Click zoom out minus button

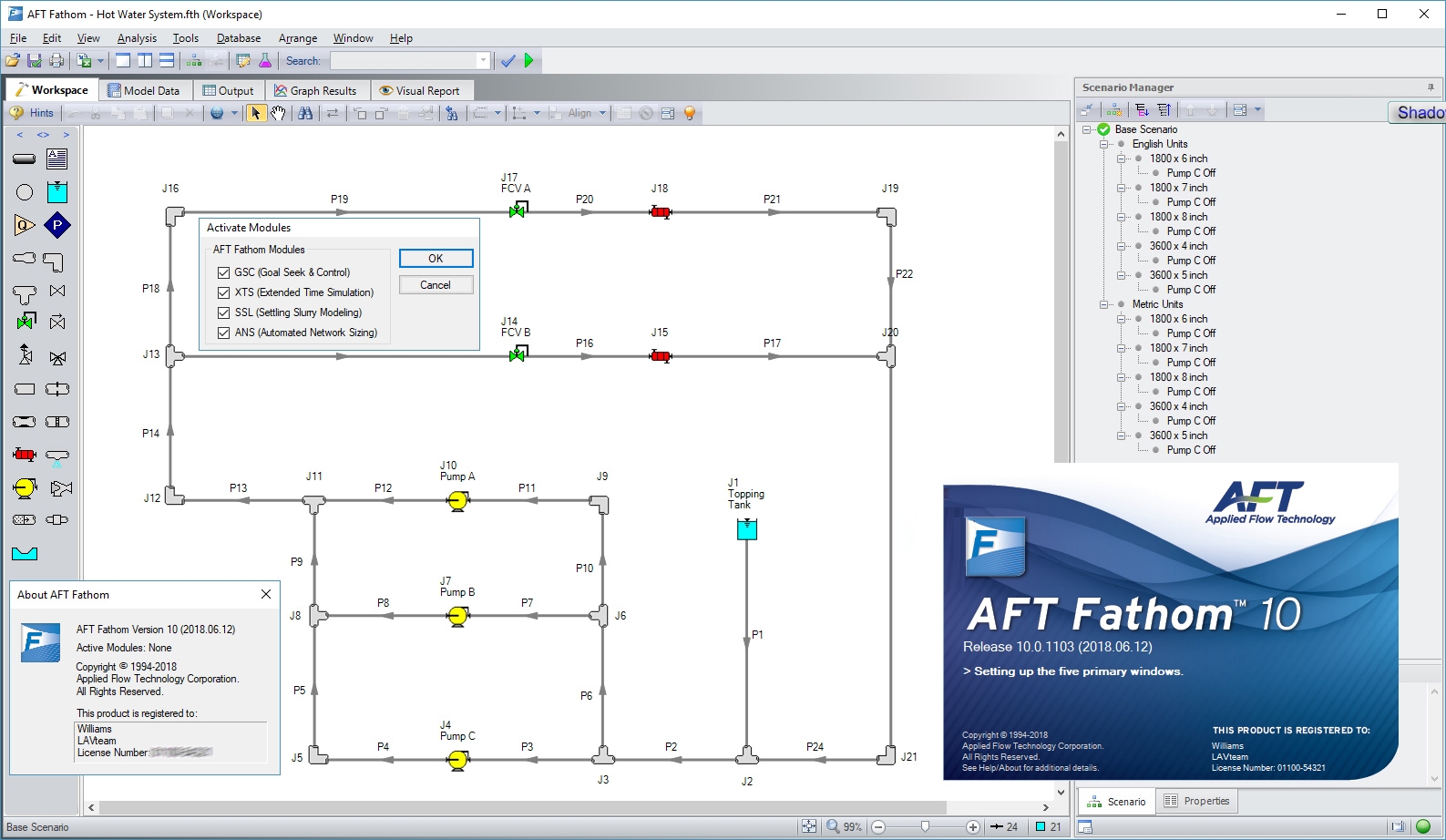[x=878, y=826]
